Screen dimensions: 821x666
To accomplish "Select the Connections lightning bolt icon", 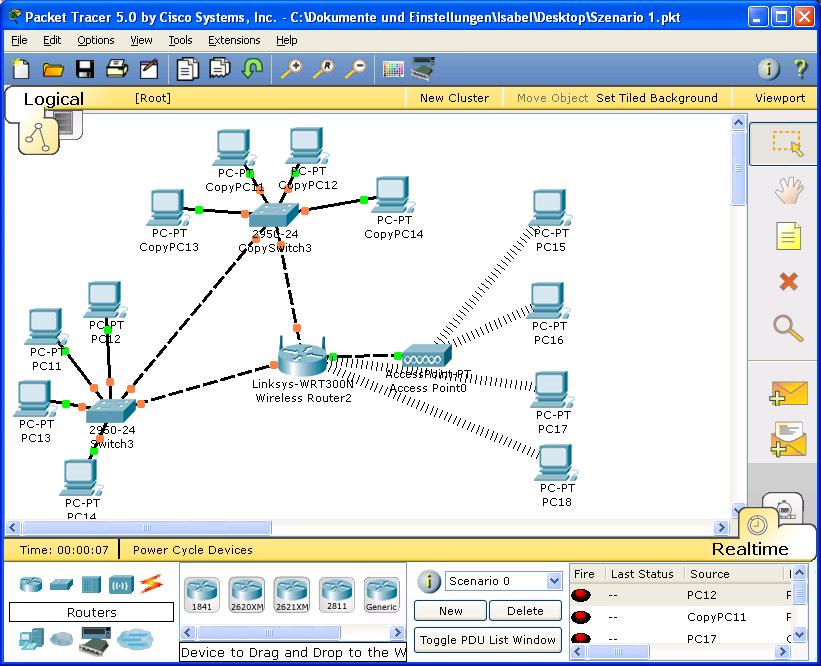I will (151, 584).
